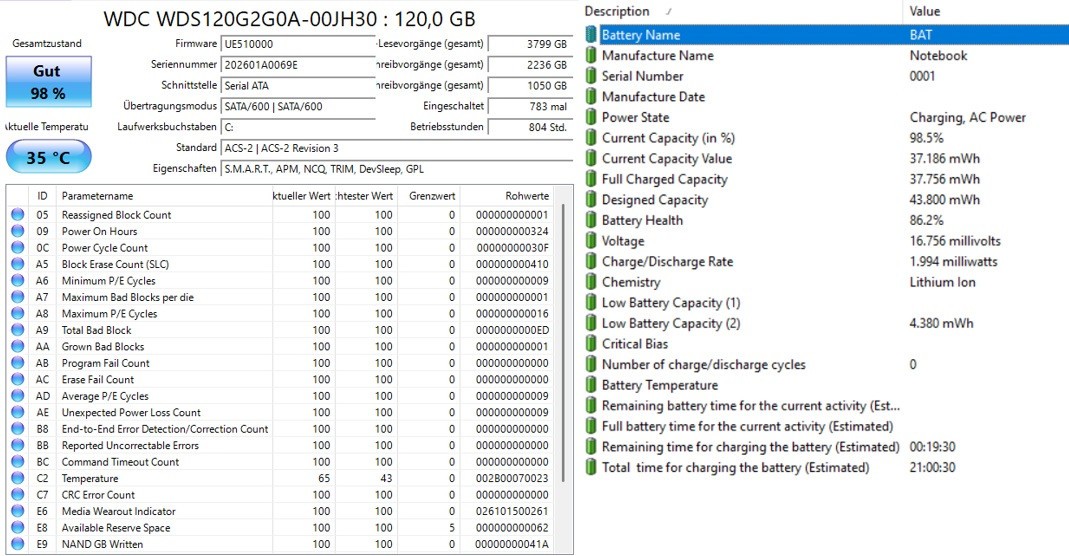Click the Description column header
This screenshot has height=556, width=1069.
(x=742, y=11)
